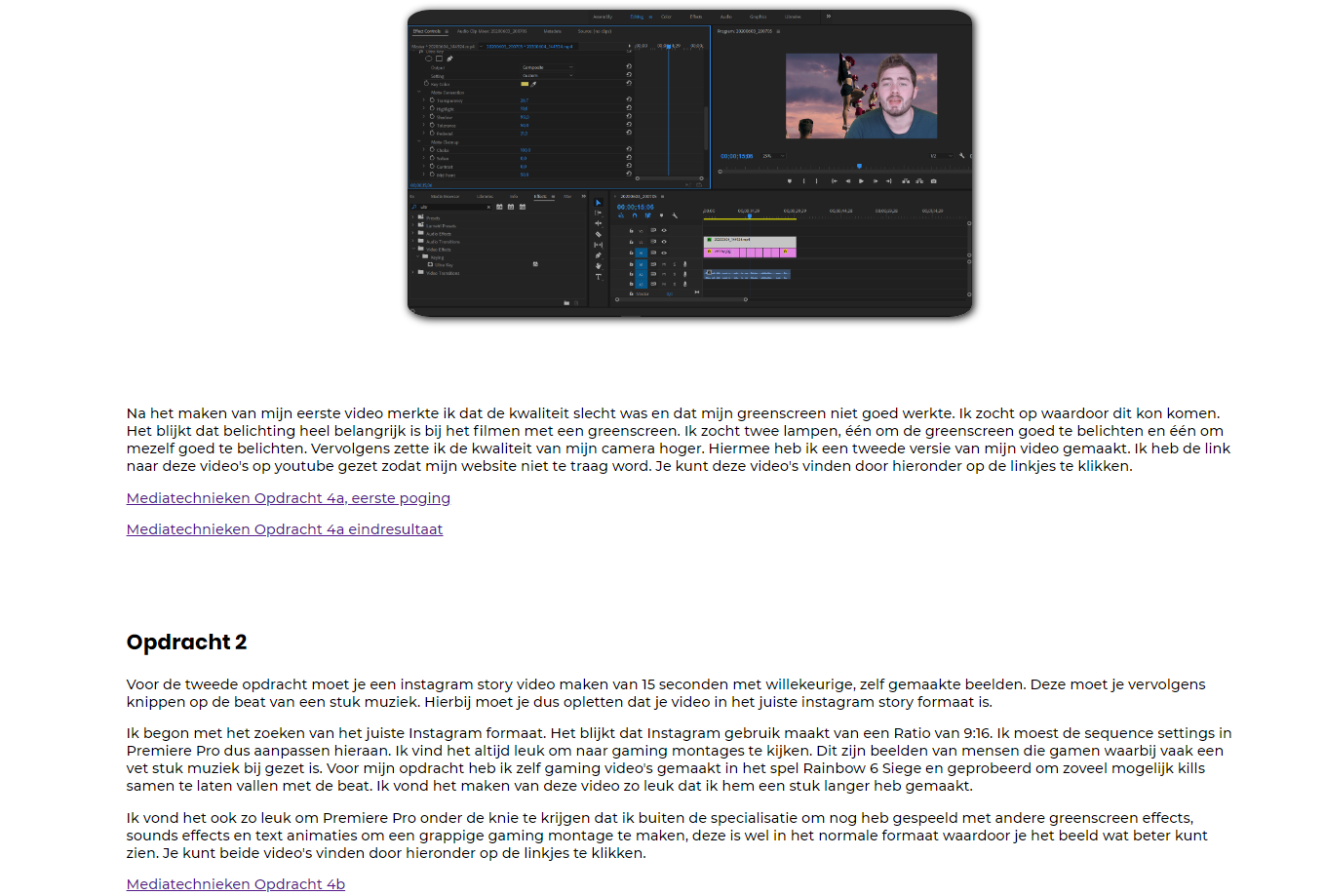The height and width of the screenshot is (896, 1325).
Task: Open the Mediatechnieken Opdracht 4a, eerste poging link
Action: (x=289, y=498)
